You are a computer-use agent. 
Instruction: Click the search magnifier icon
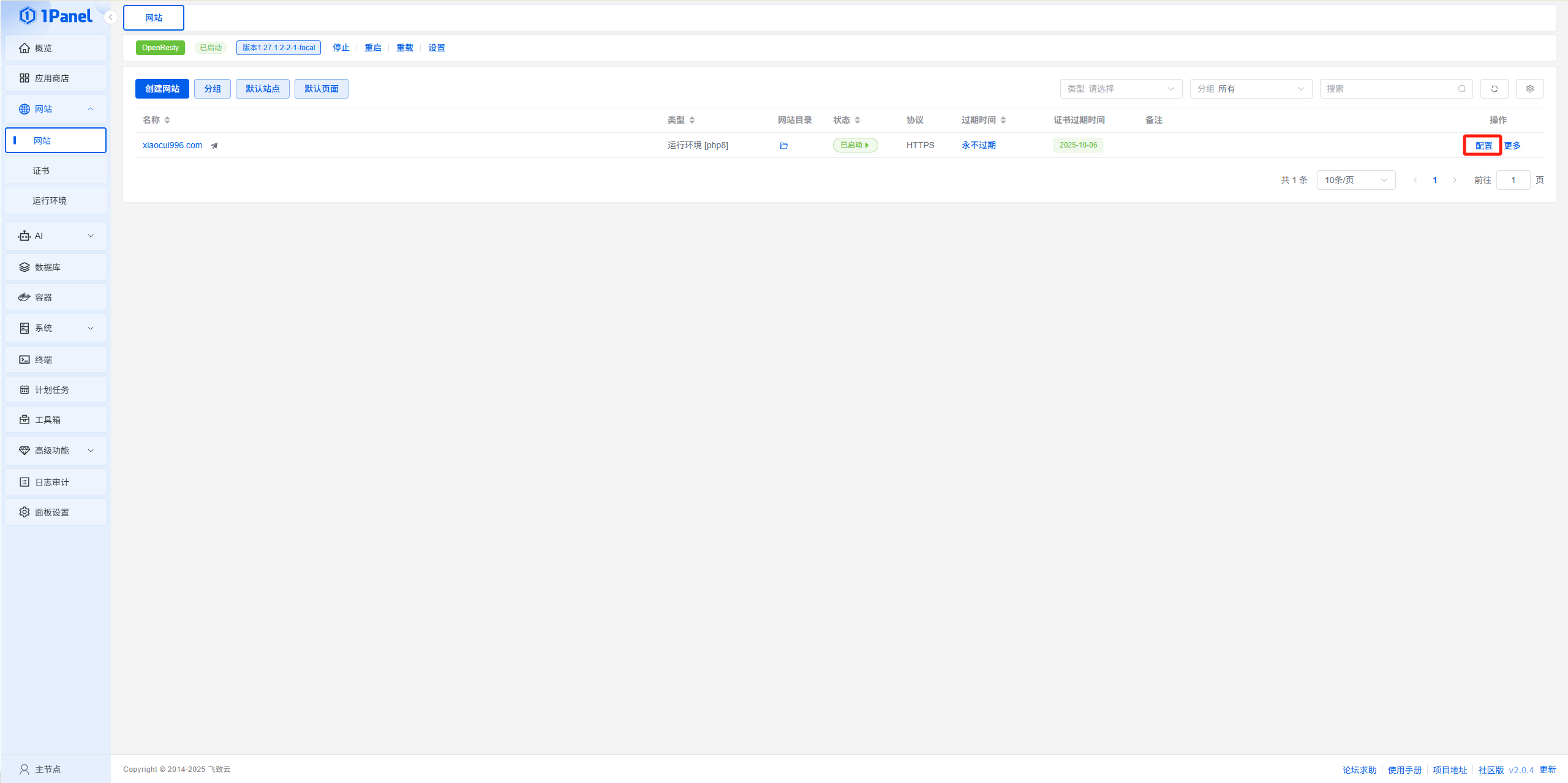1461,89
